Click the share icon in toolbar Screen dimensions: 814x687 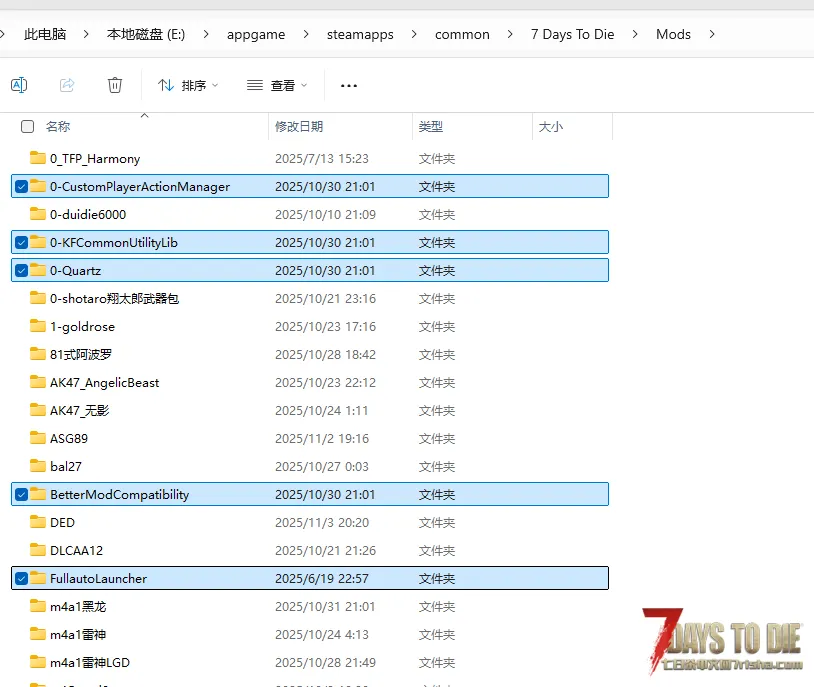click(x=67, y=85)
